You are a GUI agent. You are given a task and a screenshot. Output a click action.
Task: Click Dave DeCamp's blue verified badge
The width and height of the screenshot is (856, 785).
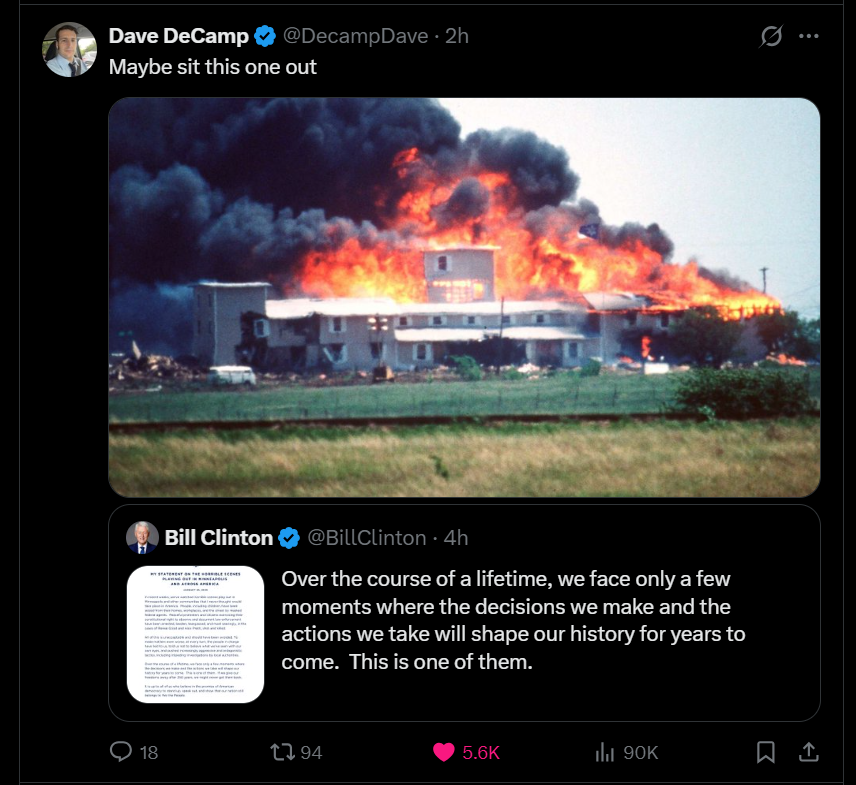coord(265,37)
